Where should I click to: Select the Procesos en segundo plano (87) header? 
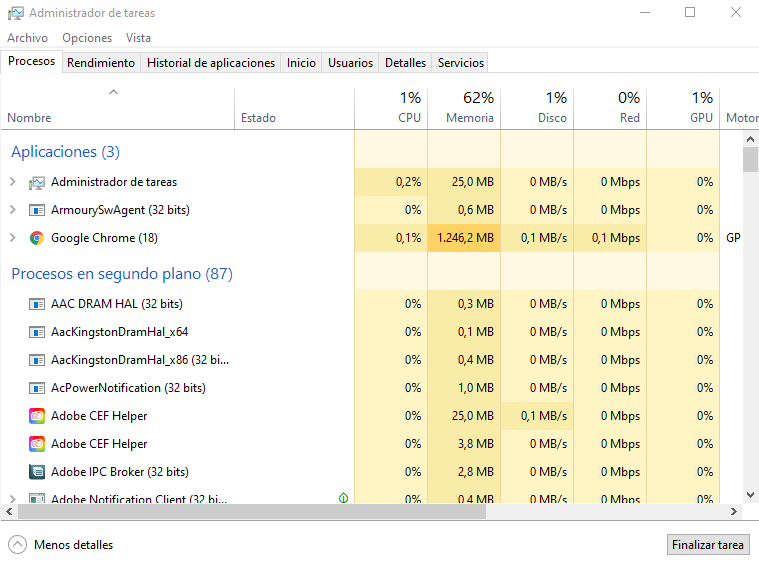click(122, 274)
